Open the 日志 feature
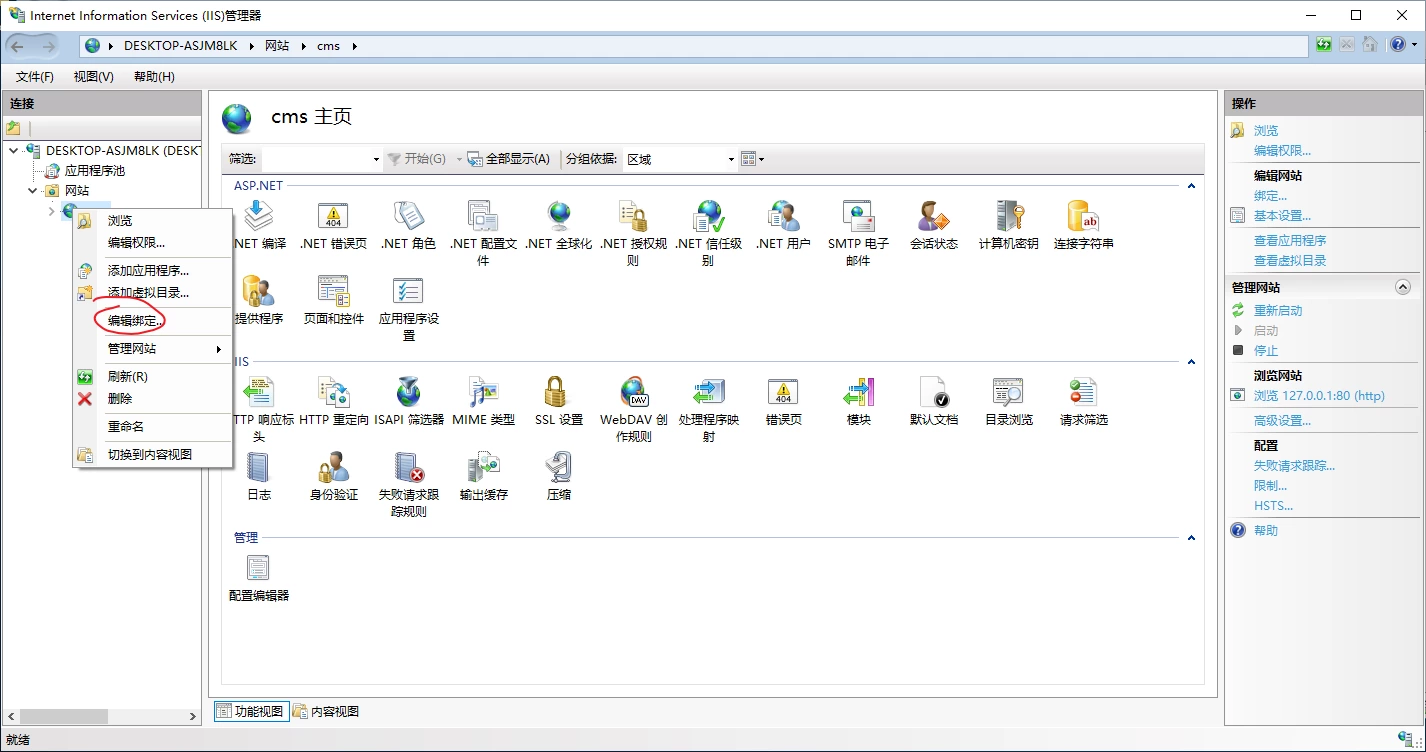The width and height of the screenshot is (1426, 752). (258, 476)
